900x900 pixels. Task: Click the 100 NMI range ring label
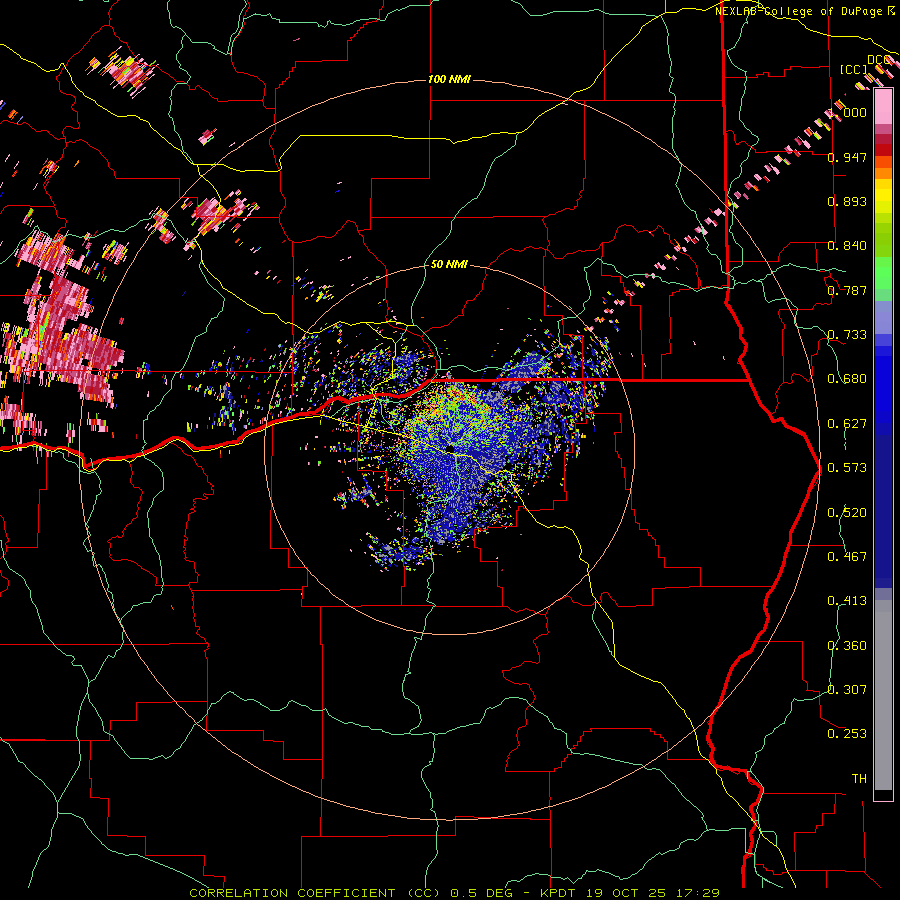point(449,79)
